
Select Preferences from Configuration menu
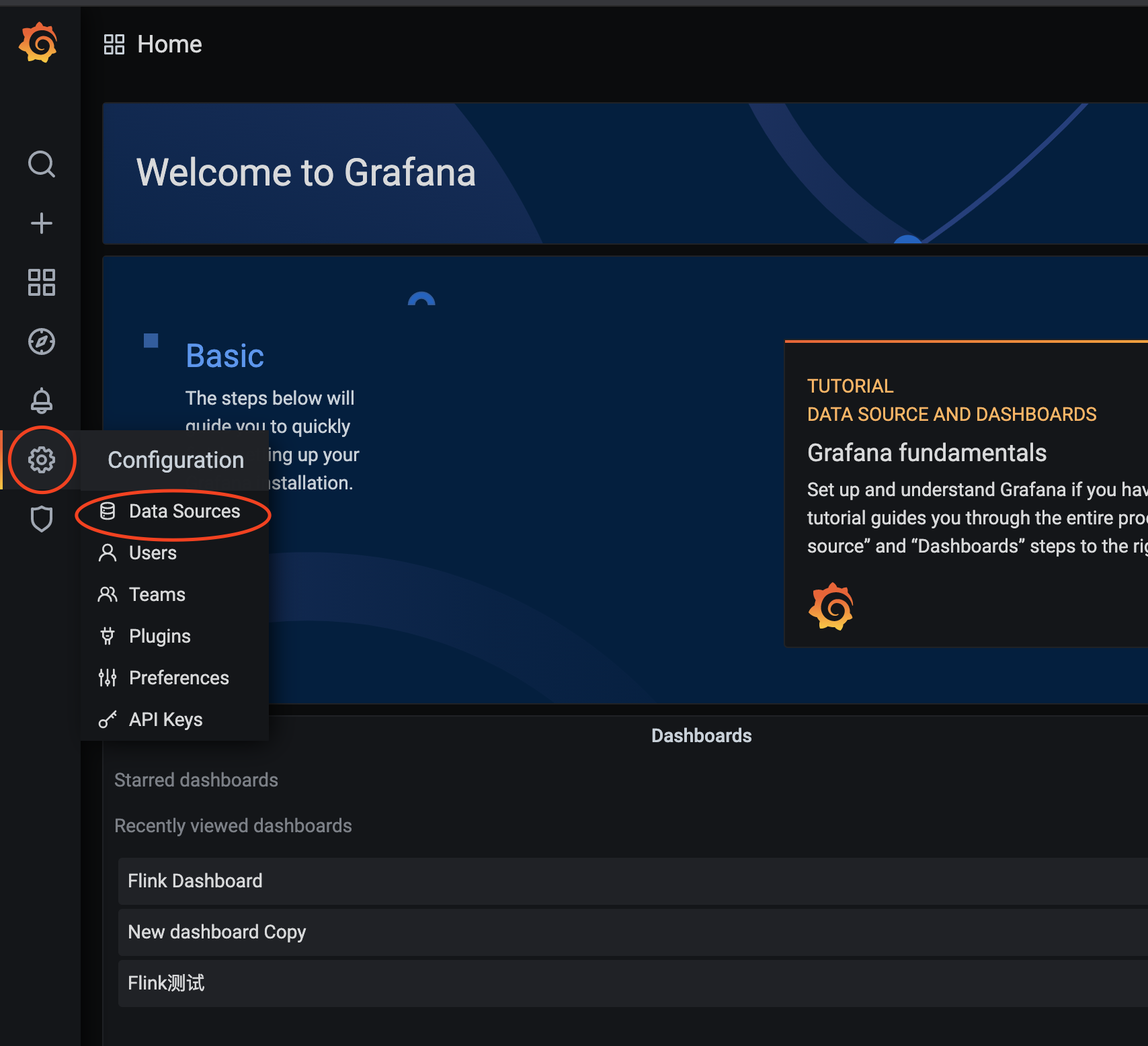175,678
